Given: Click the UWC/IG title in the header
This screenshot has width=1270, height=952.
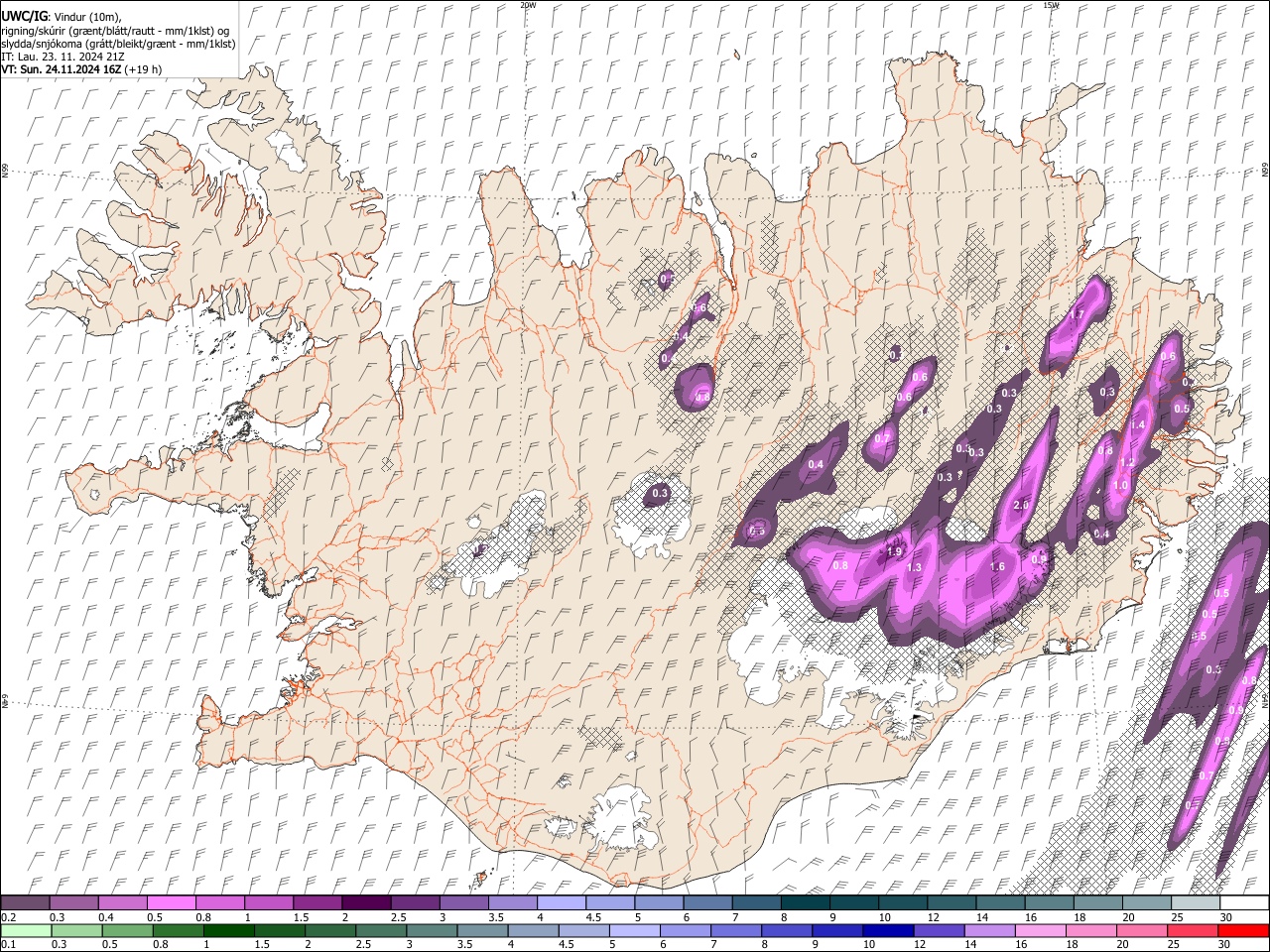Looking at the screenshot, I should [24, 17].
